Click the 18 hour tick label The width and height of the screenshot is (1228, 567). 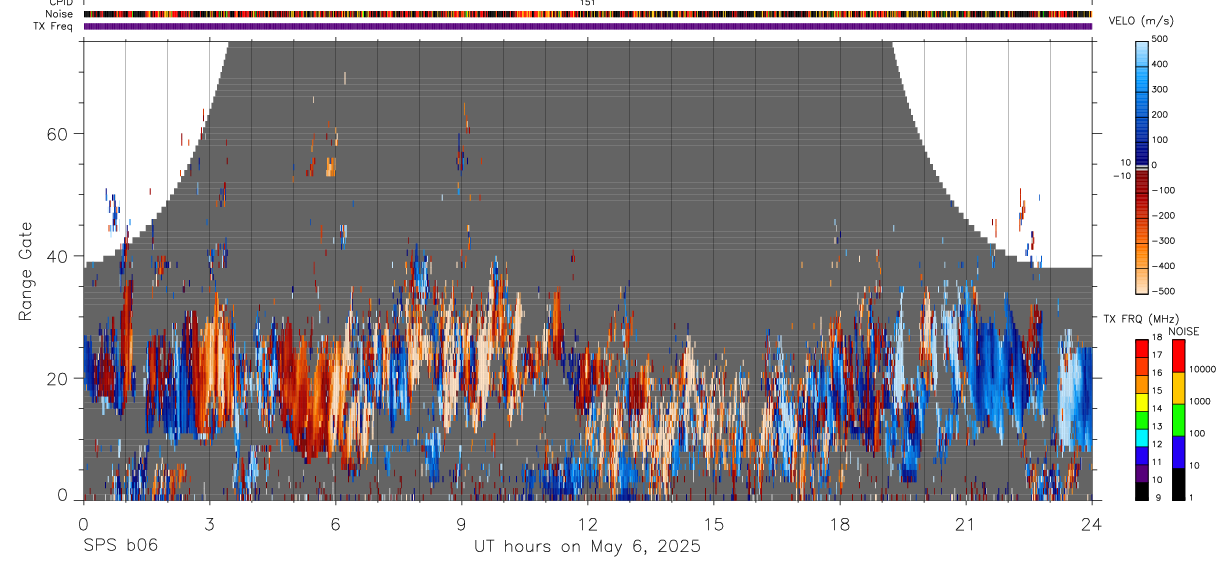[839, 523]
